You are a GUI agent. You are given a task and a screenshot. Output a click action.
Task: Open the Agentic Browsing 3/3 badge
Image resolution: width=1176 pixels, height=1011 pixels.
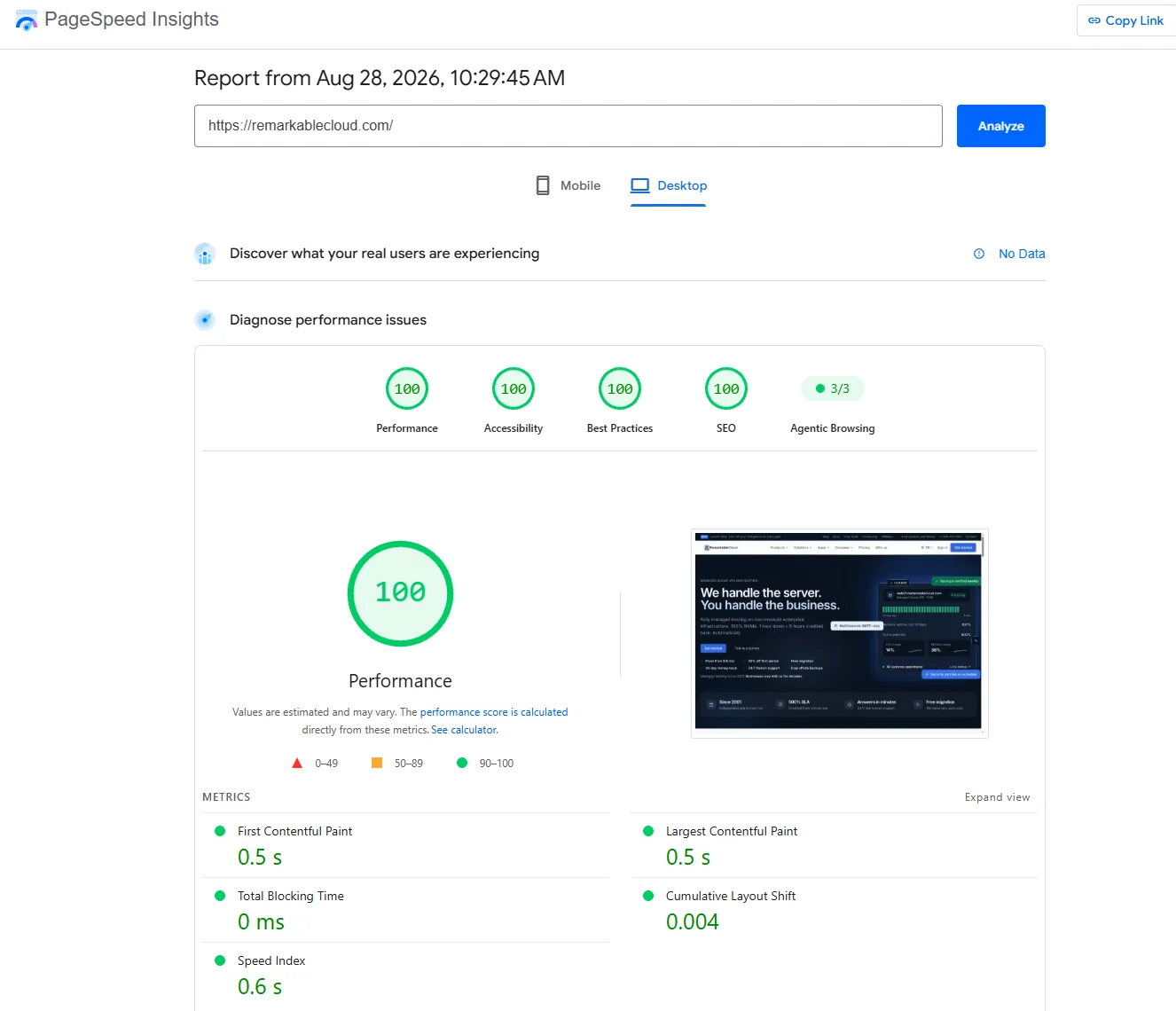click(833, 388)
